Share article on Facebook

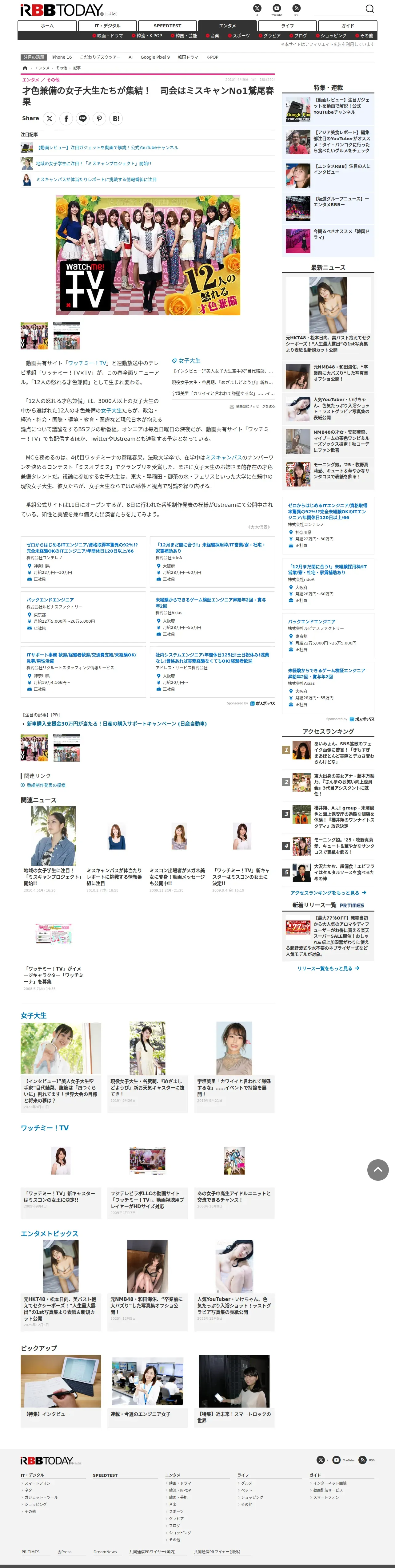pyautogui.click(x=66, y=119)
